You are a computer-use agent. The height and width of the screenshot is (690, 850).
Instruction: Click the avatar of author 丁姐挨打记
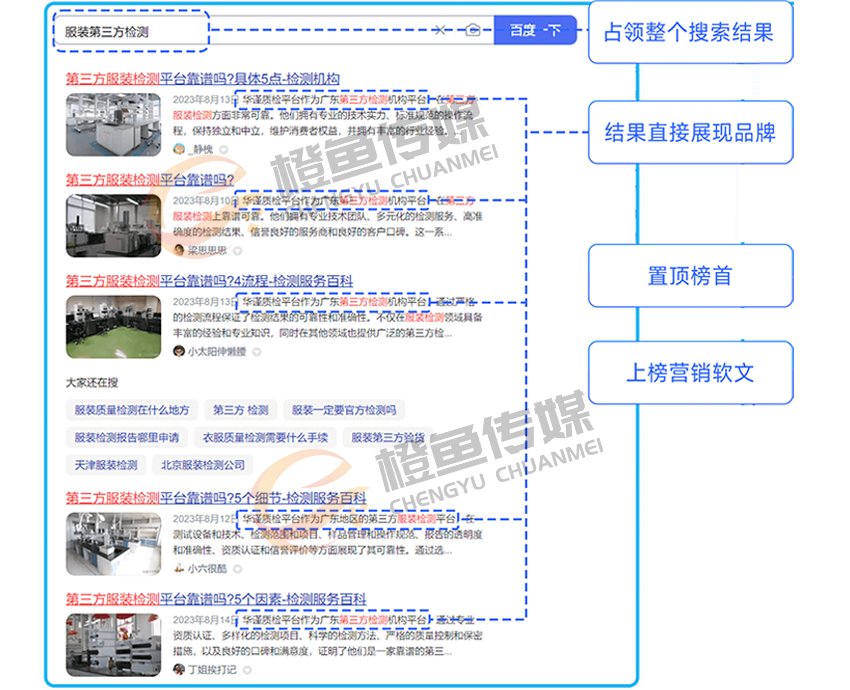coord(179,669)
